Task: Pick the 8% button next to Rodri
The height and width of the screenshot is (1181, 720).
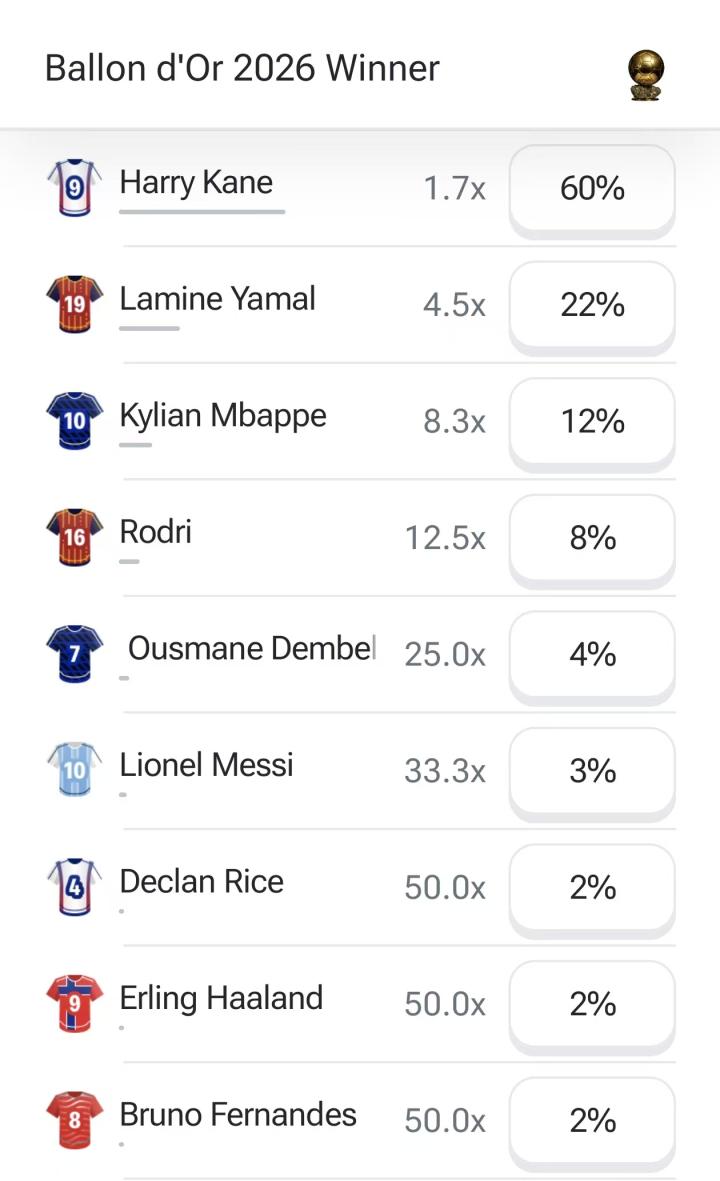Action: (592, 538)
